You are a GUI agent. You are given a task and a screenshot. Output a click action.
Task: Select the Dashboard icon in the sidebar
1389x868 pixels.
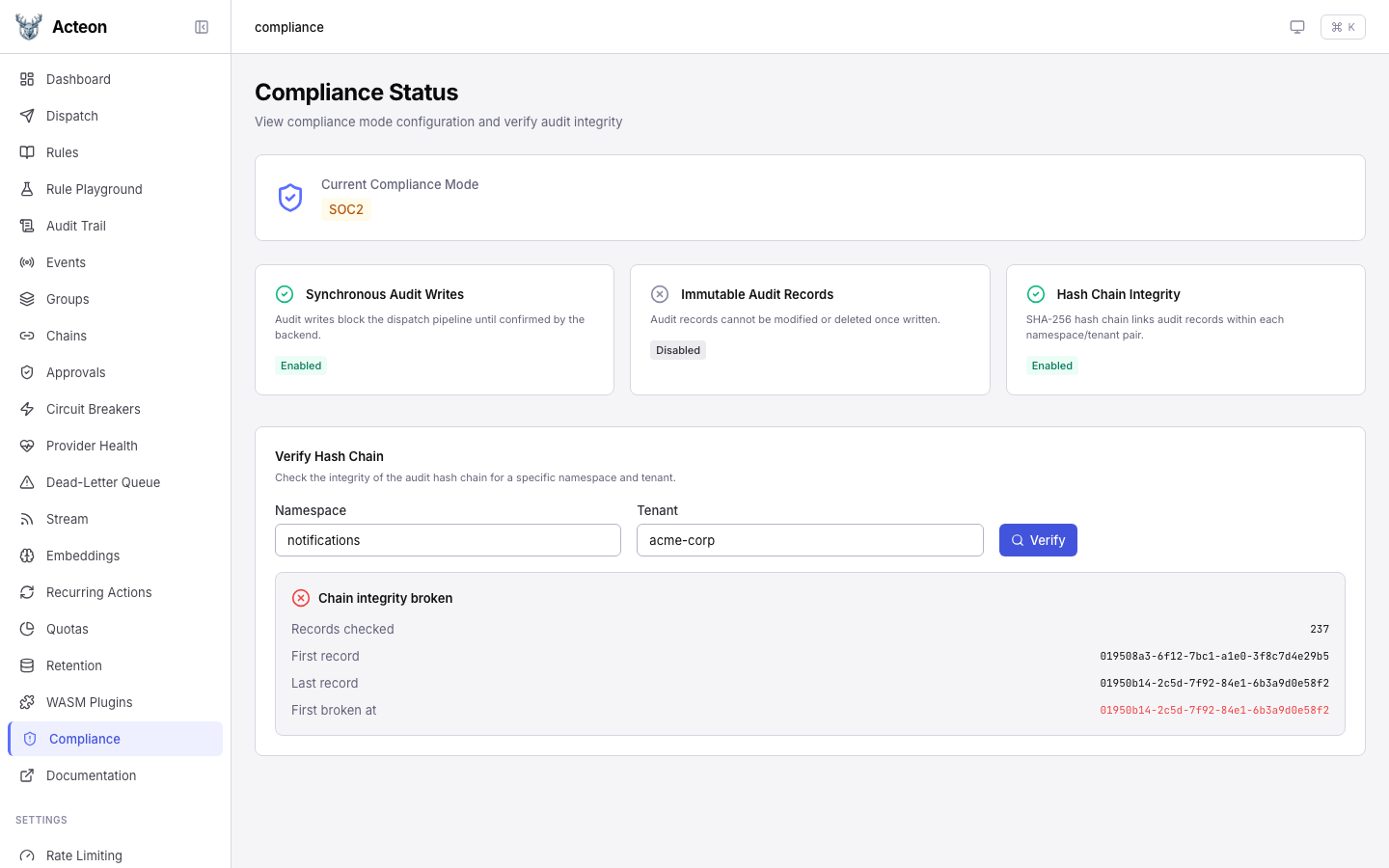(27, 79)
